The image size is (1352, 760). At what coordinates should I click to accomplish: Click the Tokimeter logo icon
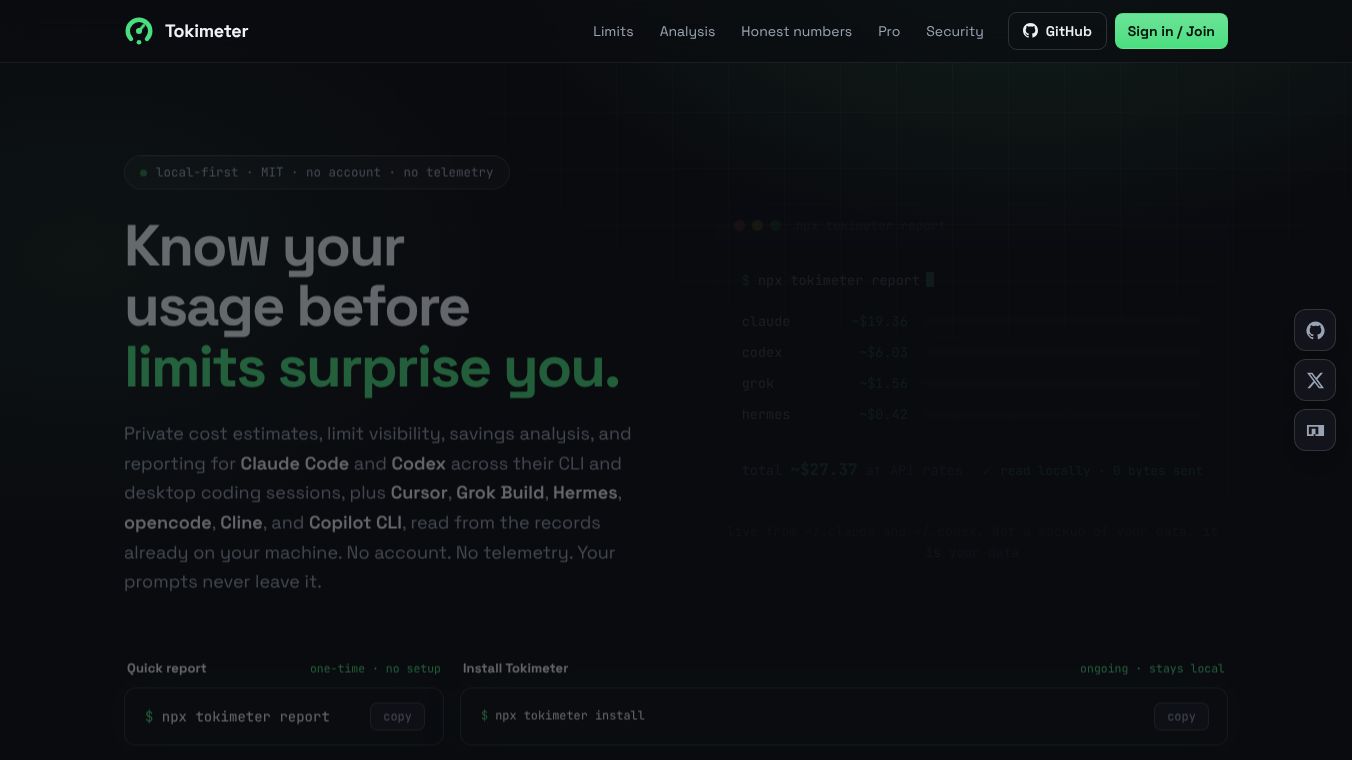(x=139, y=31)
